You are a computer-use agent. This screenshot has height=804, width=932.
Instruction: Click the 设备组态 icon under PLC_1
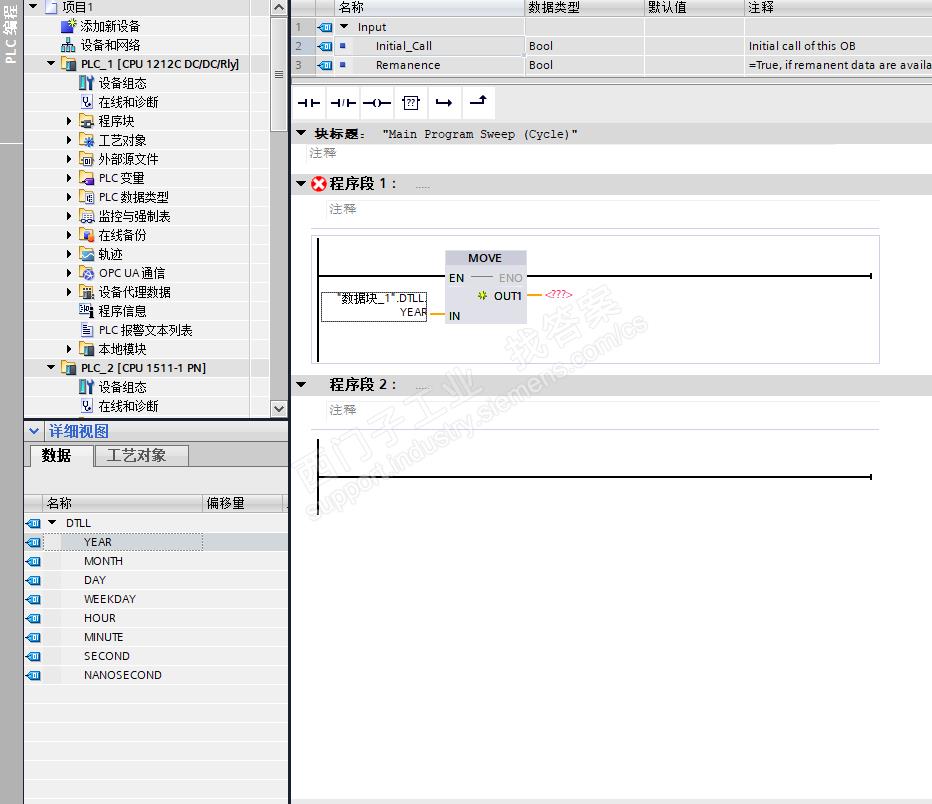(87, 83)
